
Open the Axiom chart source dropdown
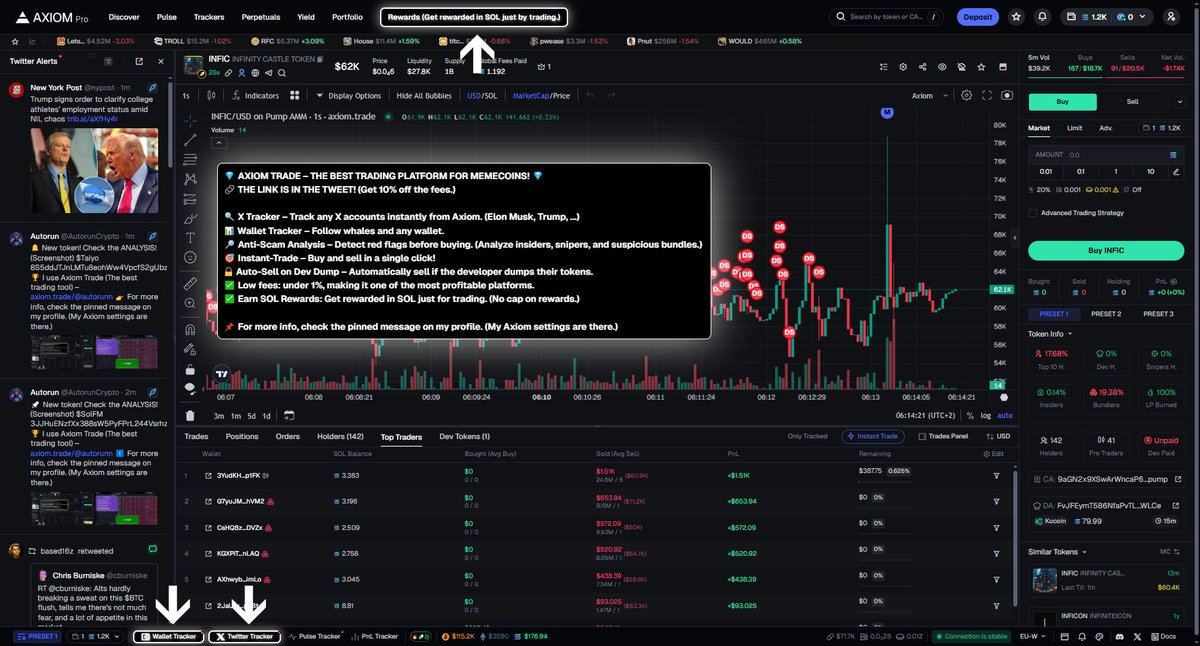pyautogui.click(x=928, y=96)
